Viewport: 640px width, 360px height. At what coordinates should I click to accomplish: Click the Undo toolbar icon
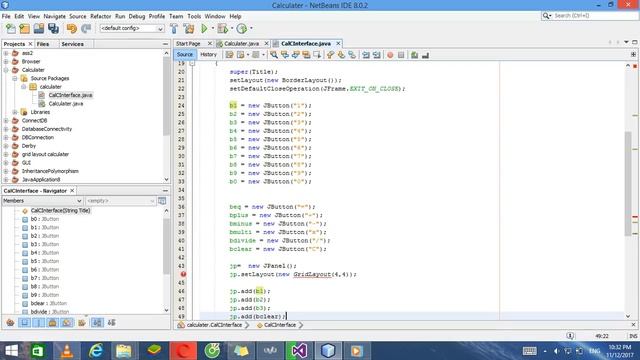(72, 29)
